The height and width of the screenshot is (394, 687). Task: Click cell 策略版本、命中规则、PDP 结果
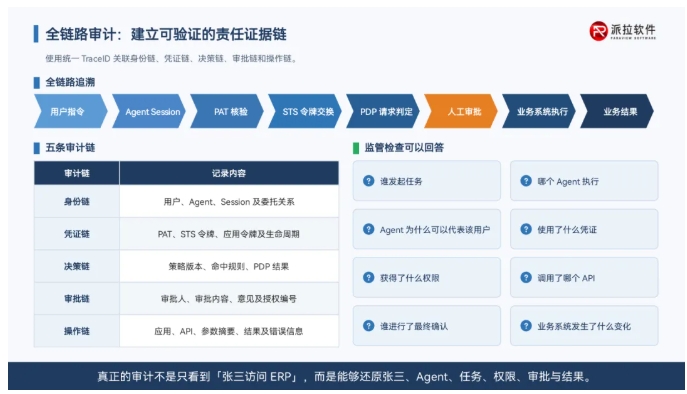229,266
